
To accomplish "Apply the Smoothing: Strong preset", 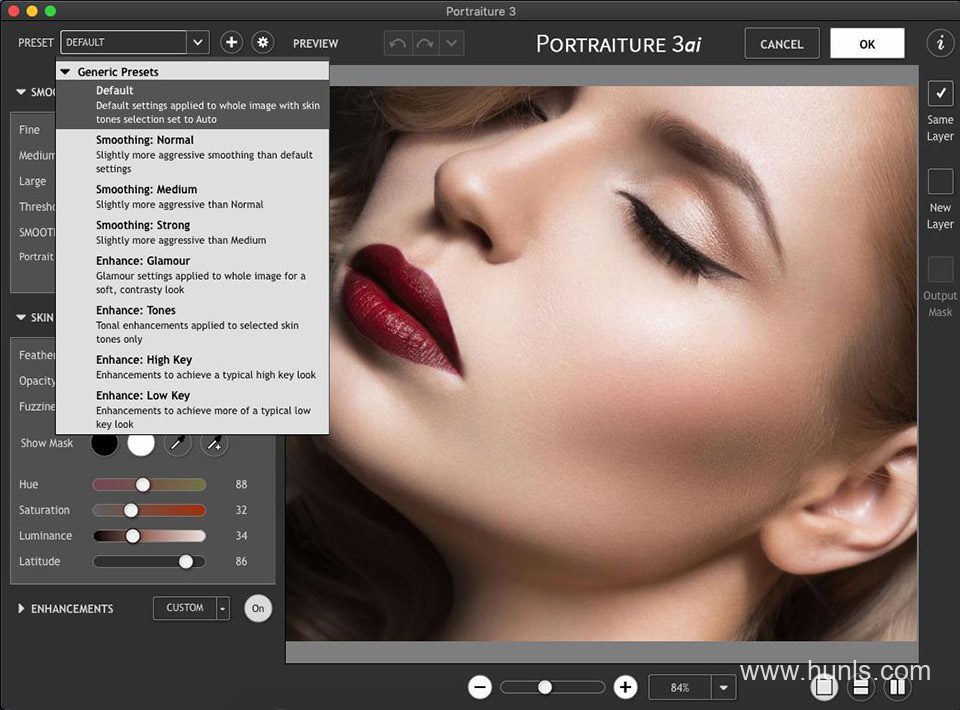I will [x=192, y=232].
